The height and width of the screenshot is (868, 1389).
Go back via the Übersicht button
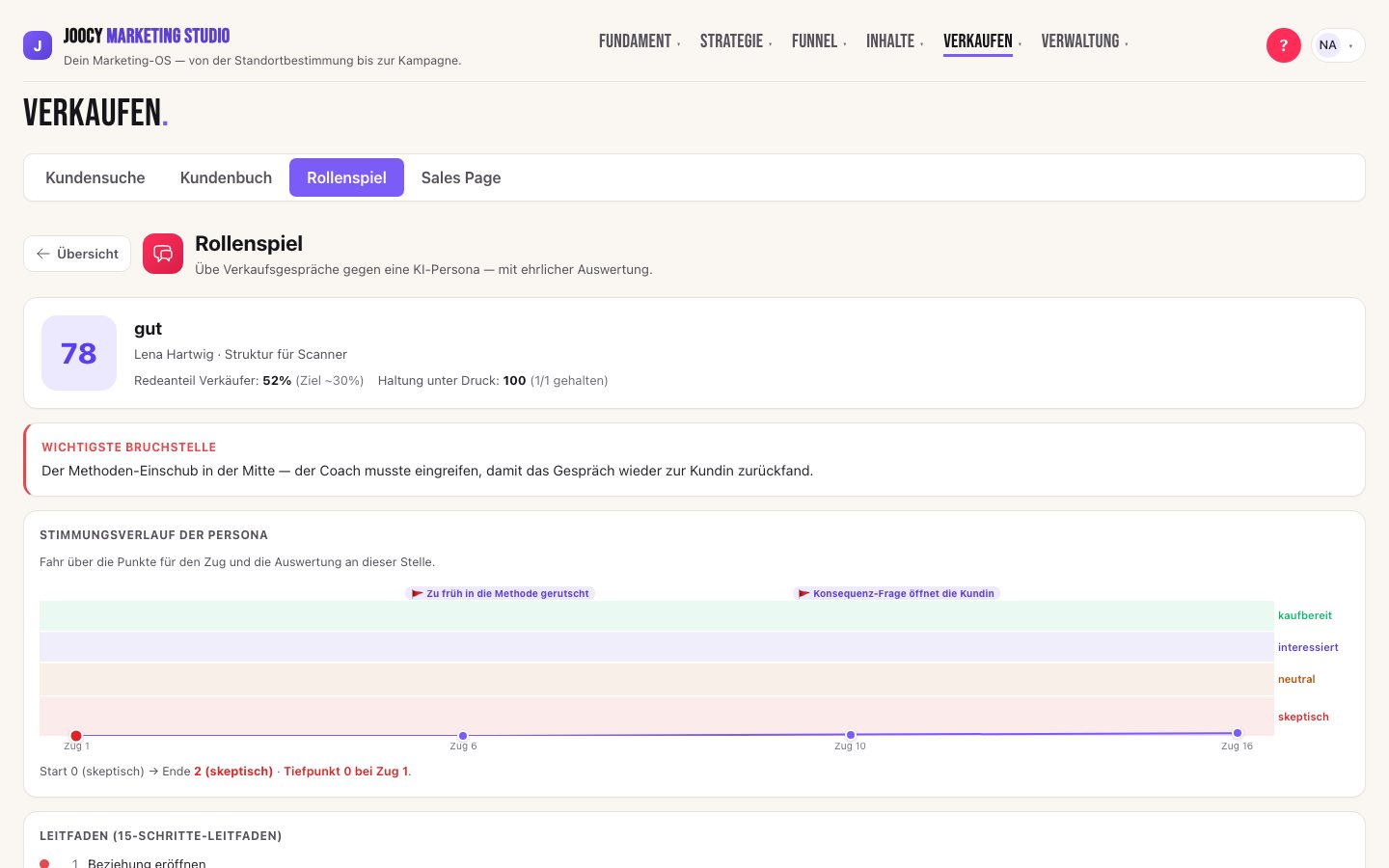pos(77,254)
